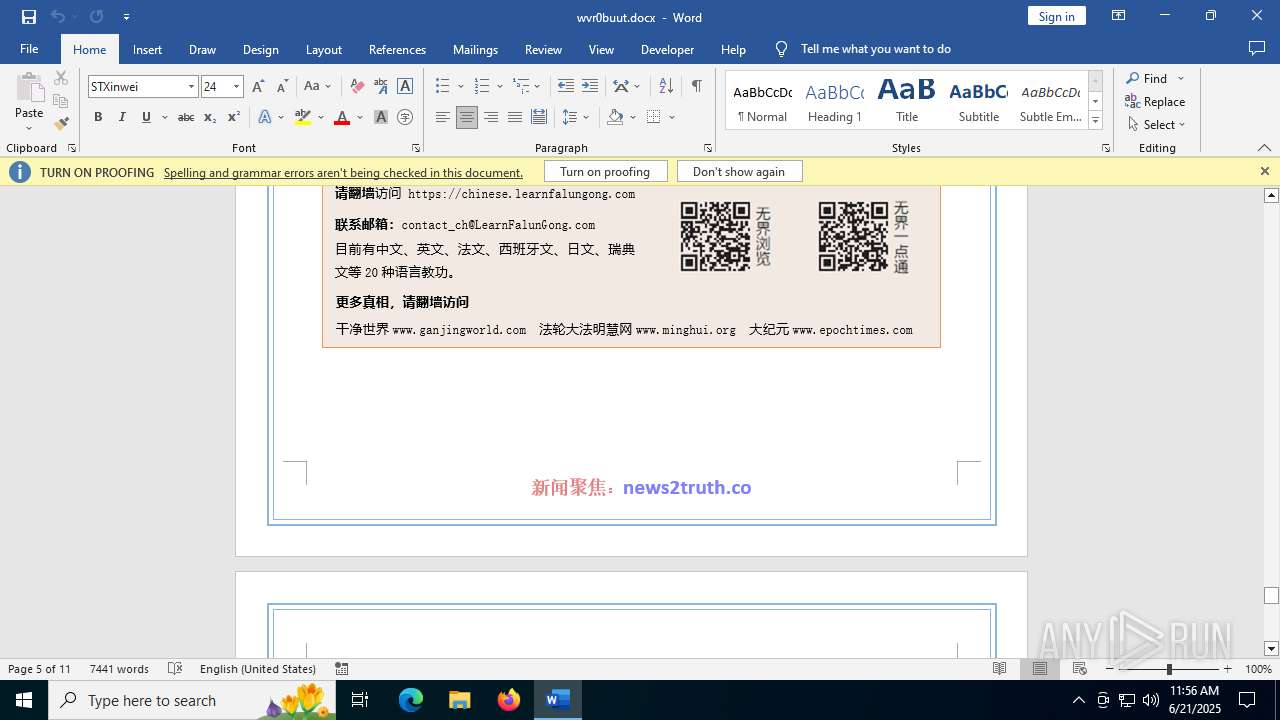Click the red Font Color swatch
The image size is (1280, 720).
tap(342, 117)
